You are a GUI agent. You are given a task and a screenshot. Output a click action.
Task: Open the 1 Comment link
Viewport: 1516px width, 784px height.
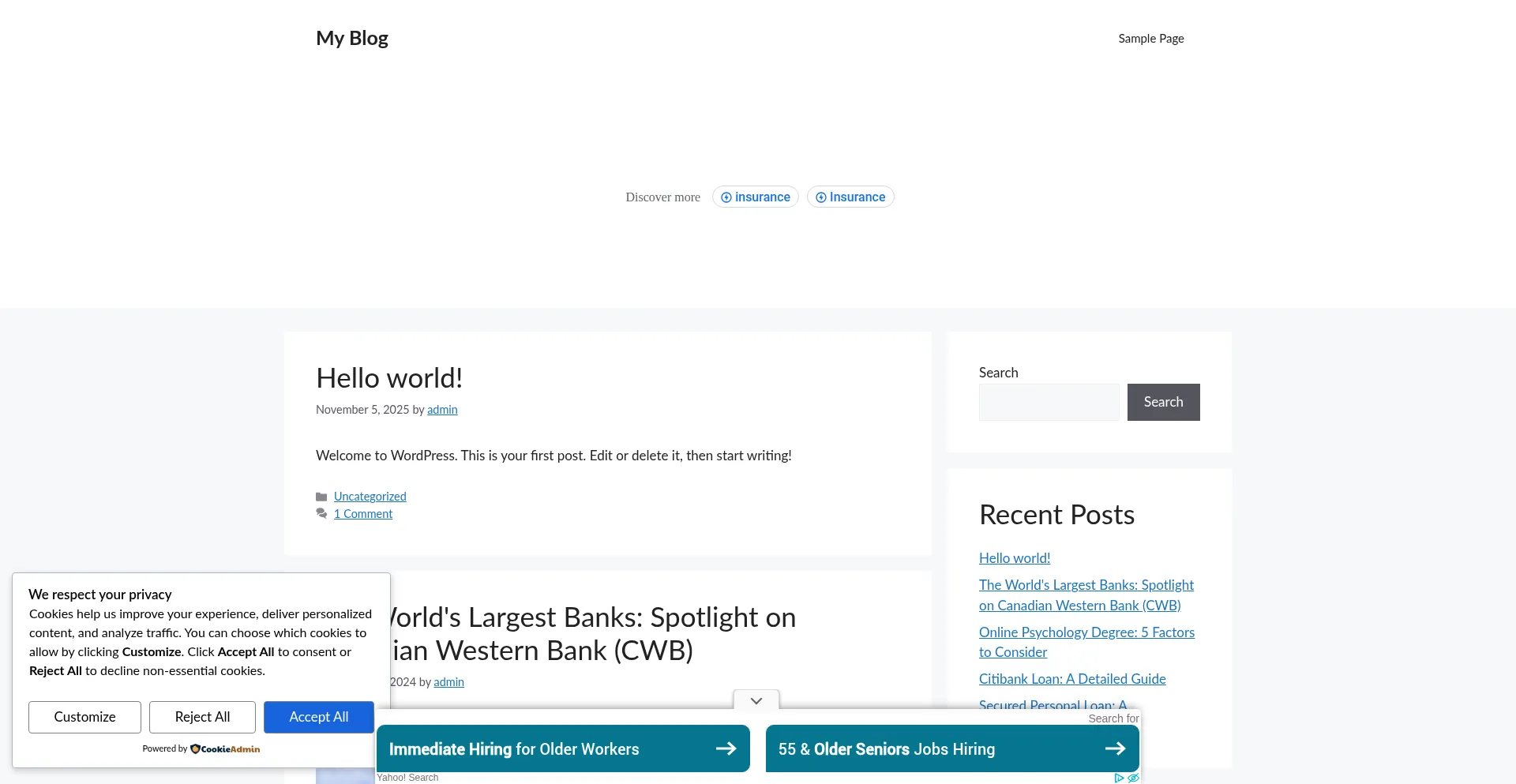[362, 514]
